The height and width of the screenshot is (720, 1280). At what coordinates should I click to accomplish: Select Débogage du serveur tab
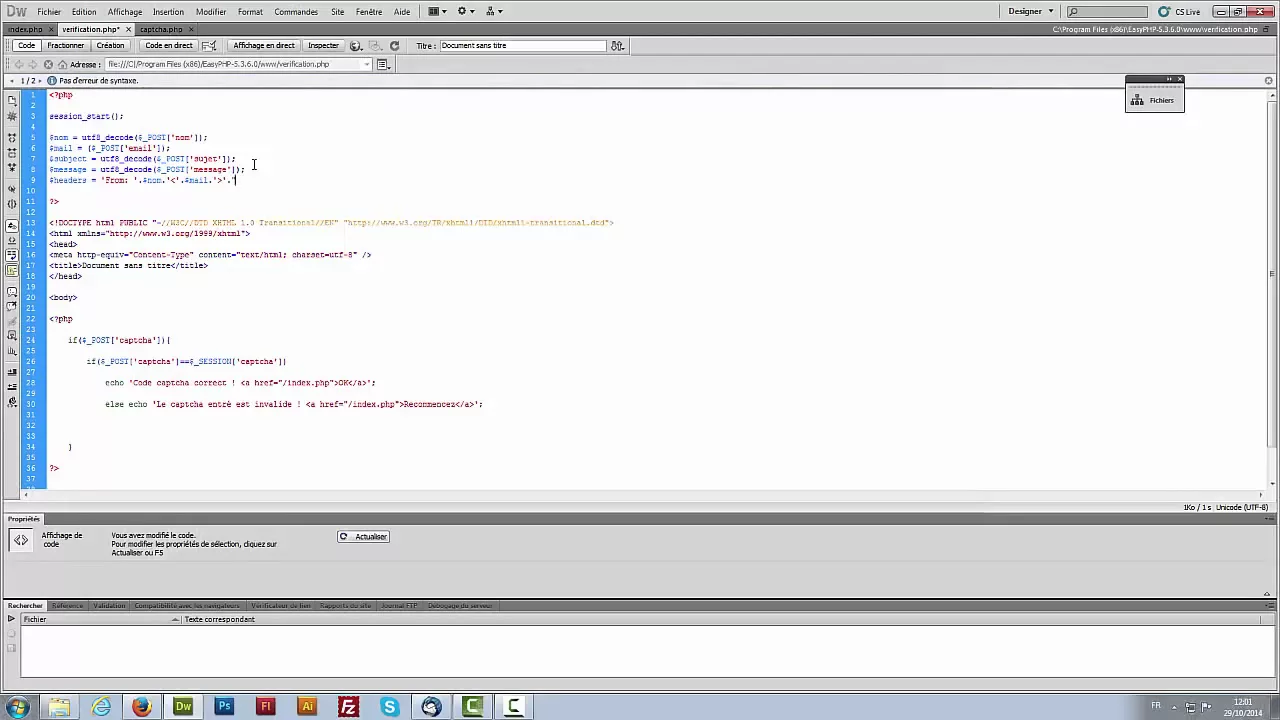(x=460, y=606)
